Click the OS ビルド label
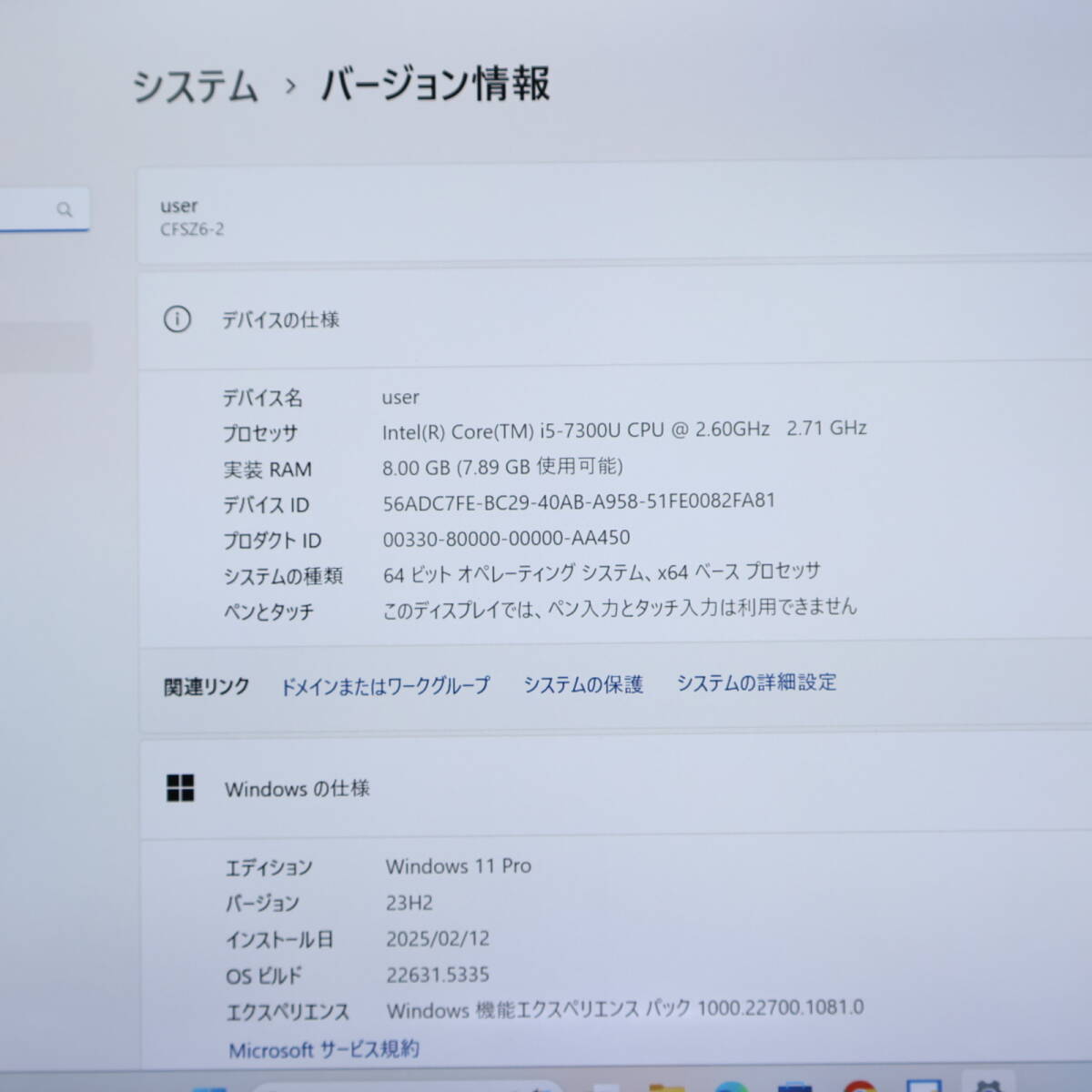 pos(264,976)
